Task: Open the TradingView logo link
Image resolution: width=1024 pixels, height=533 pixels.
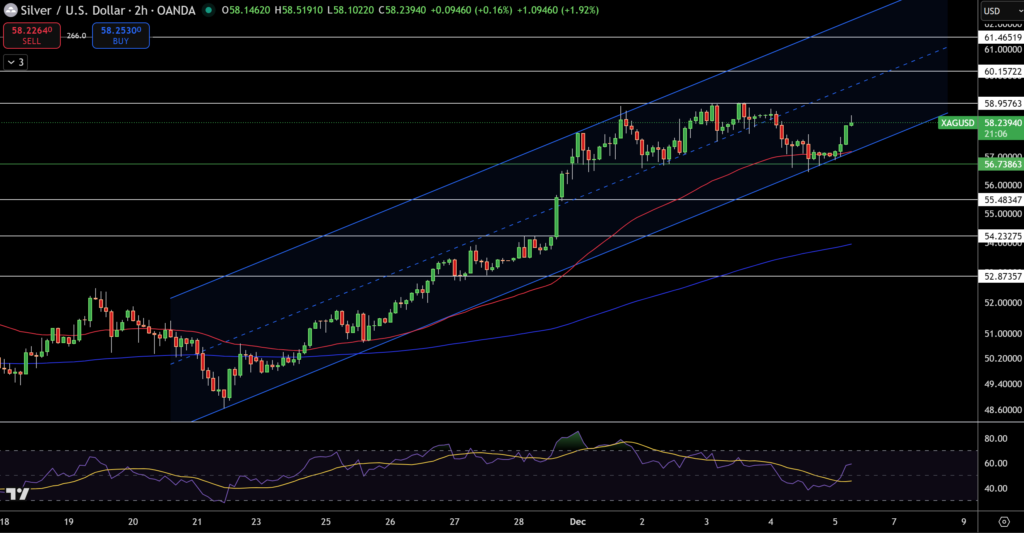Action: click(x=16, y=493)
